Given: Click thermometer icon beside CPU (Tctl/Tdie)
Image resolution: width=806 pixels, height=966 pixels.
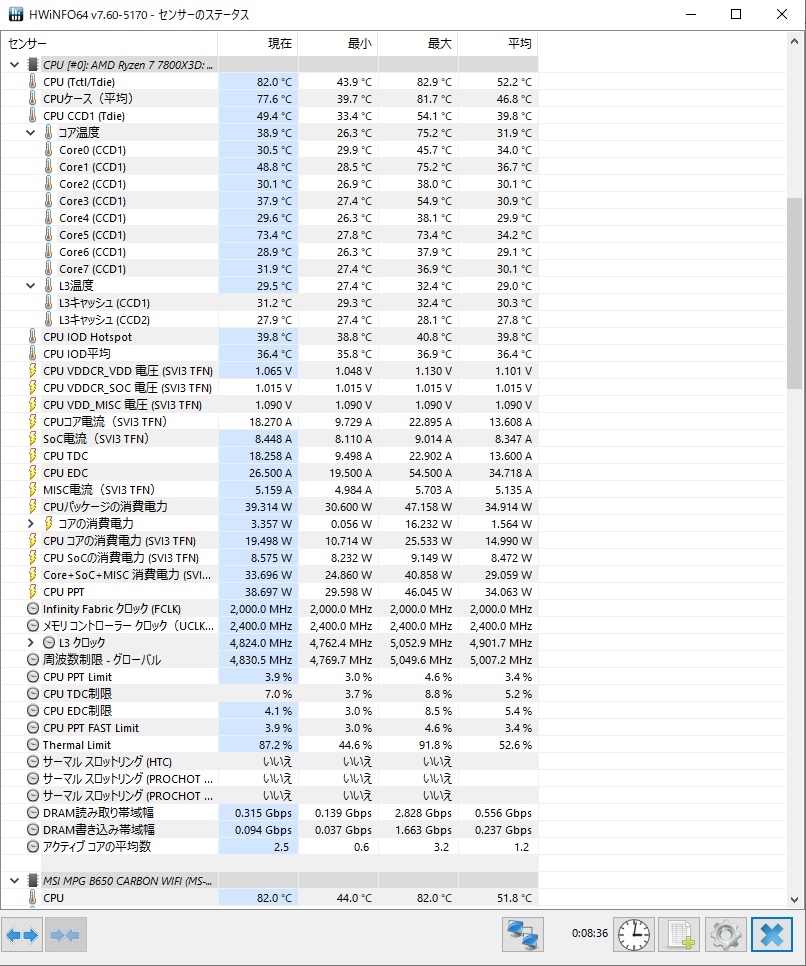Looking at the screenshot, I should pos(33,81).
